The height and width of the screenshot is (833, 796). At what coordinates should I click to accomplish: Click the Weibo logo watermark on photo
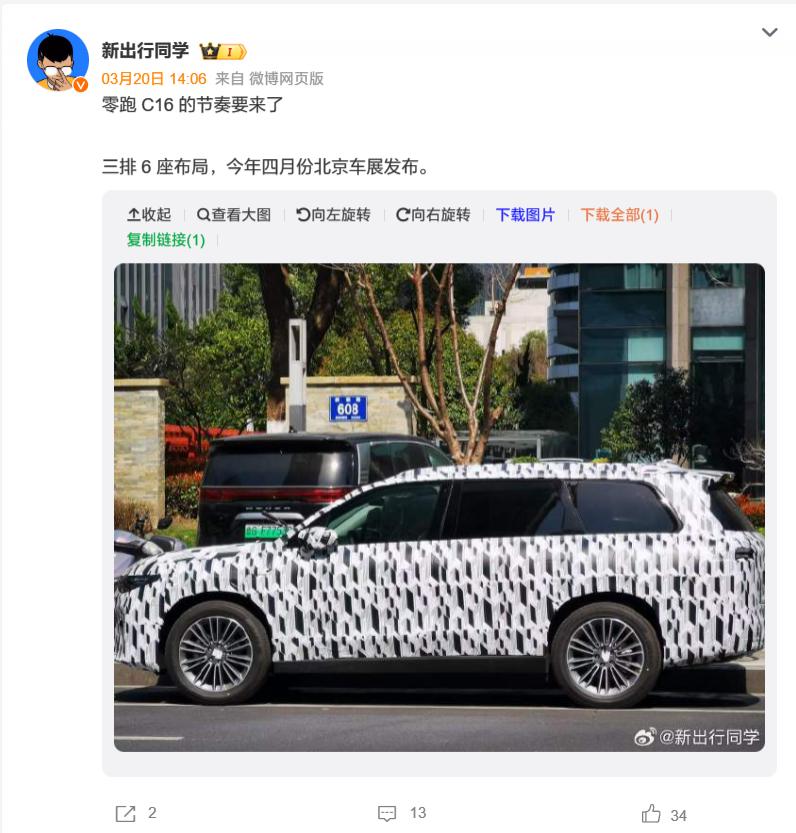tap(645, 737)
